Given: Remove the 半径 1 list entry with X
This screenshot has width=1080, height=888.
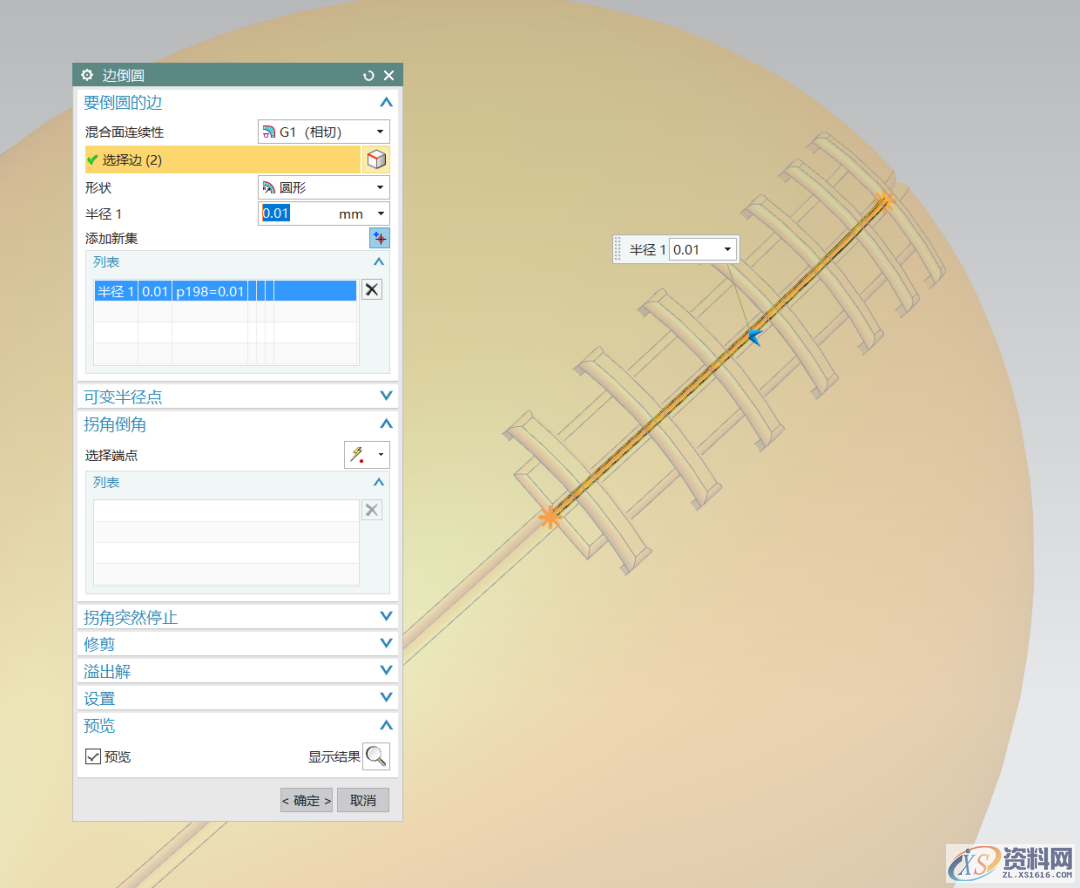Looking at the screenshot, I should 371,290.
